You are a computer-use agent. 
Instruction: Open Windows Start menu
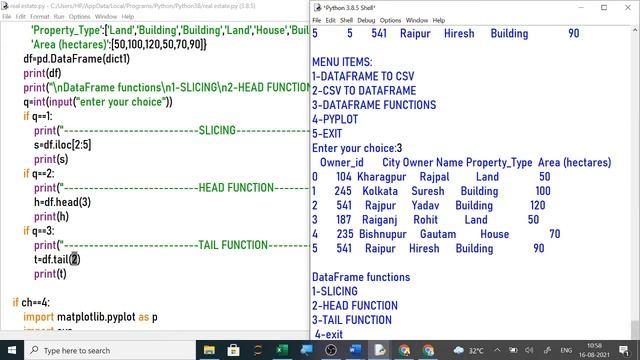click(x=12, y=350)
